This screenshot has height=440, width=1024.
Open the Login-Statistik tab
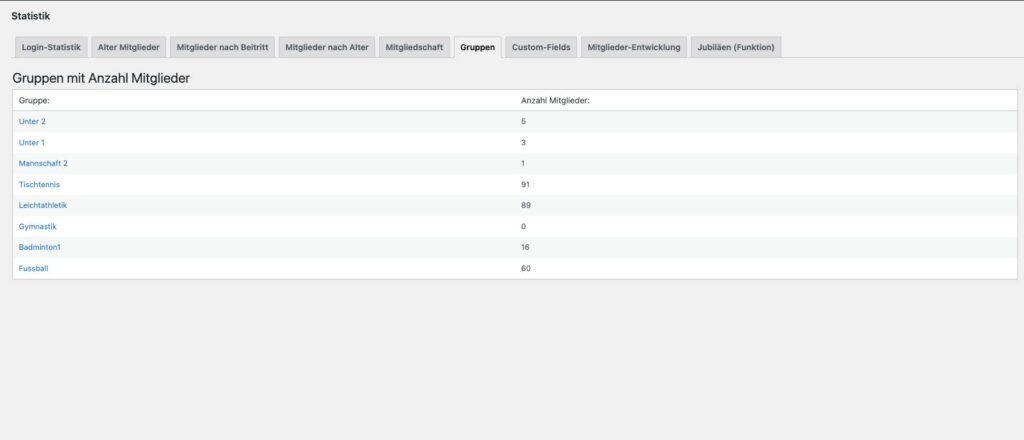pos(50,47)
